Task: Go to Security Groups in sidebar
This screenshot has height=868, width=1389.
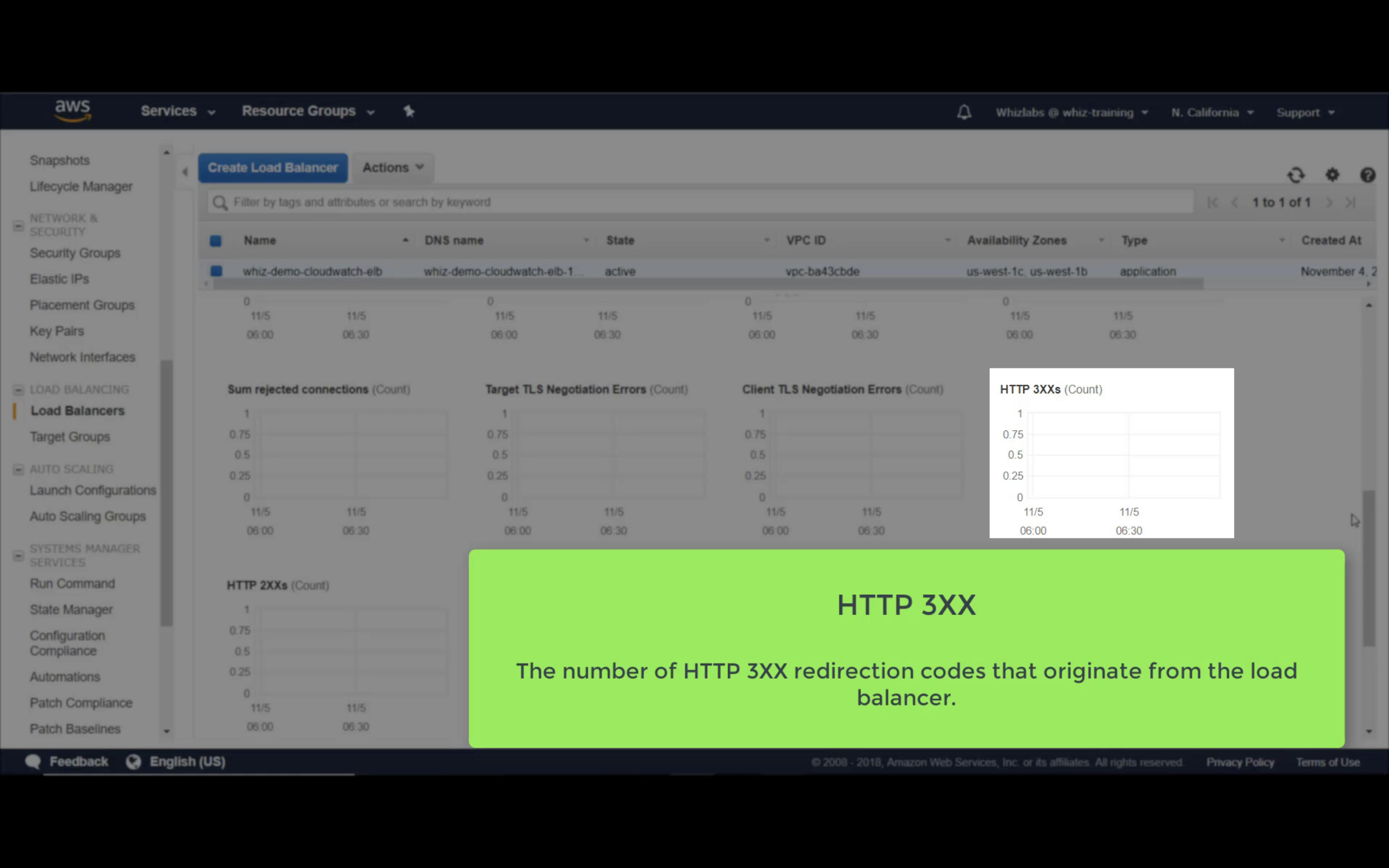Action: click(75, 253)
